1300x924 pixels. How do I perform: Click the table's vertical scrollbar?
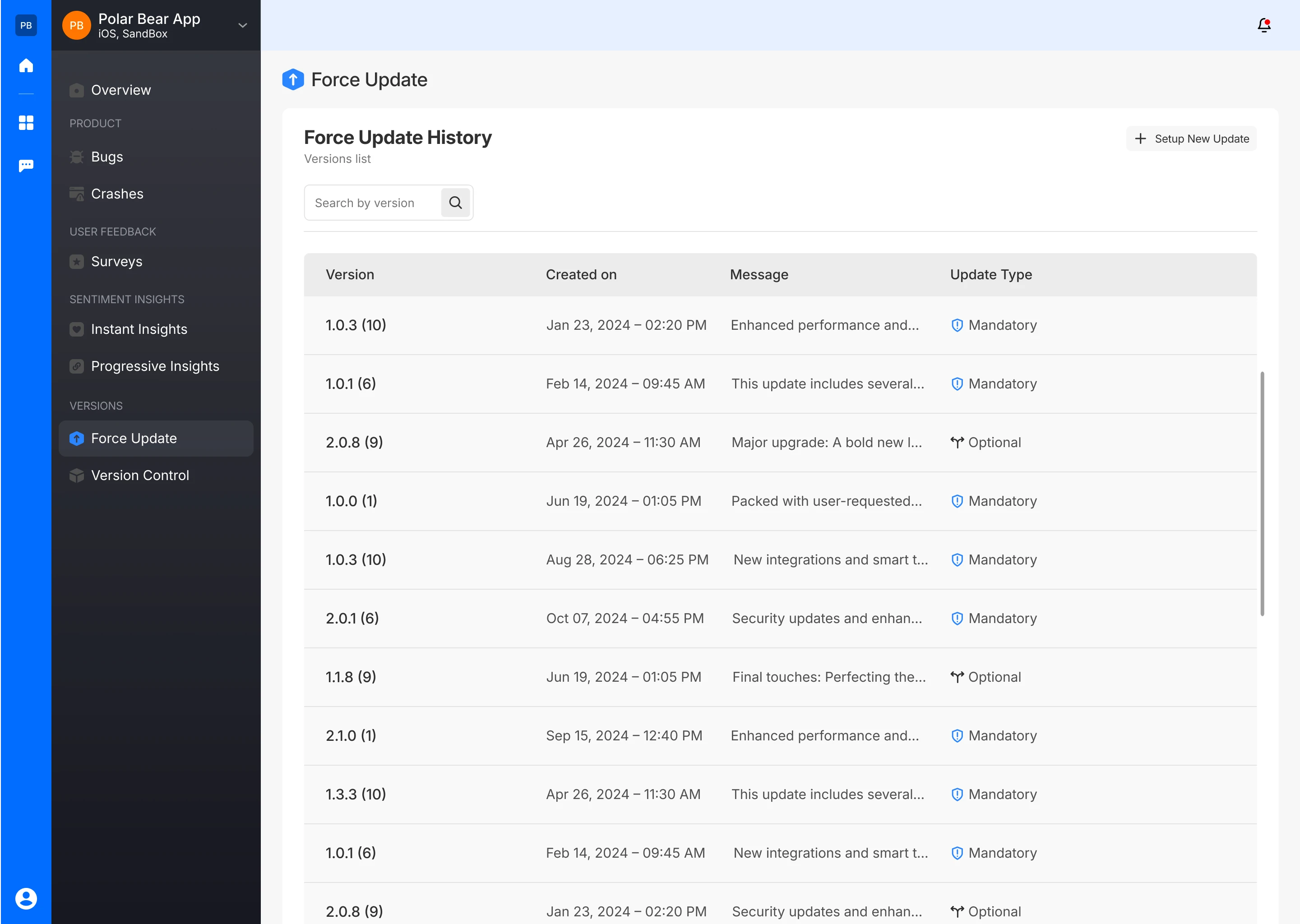point(1262,493)
